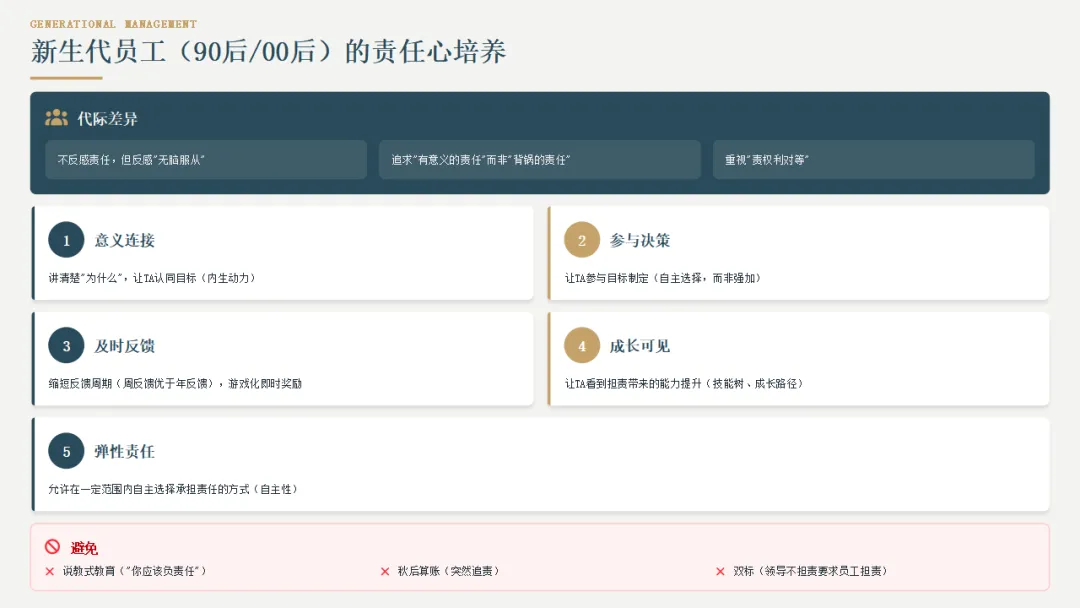The height and width of the screenshot is (608, 1080).
Task: Select the slide title 新生代员工的责任心培养
Action: tap(269, 52)
